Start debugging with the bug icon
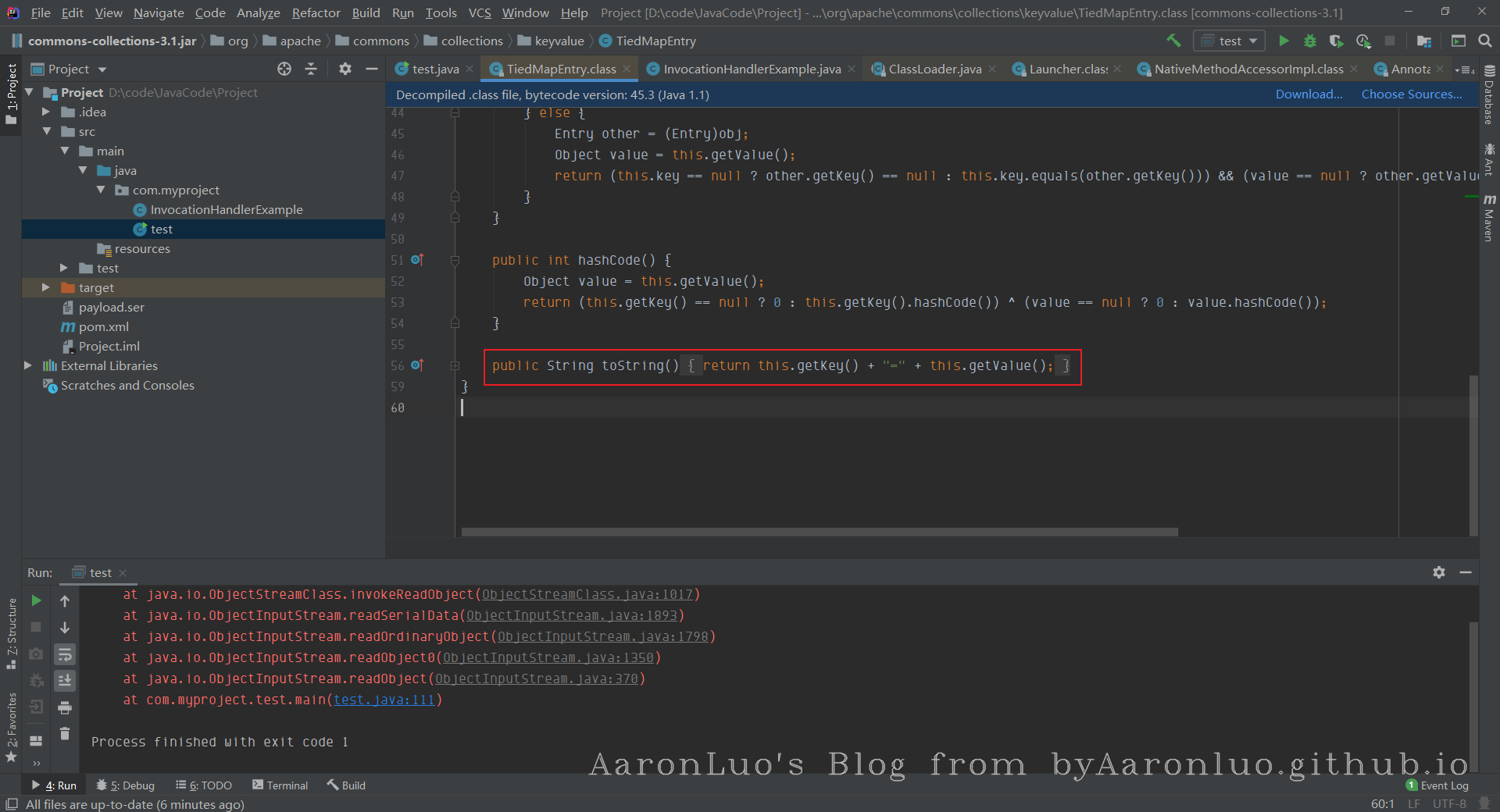 click(1310, 41)
